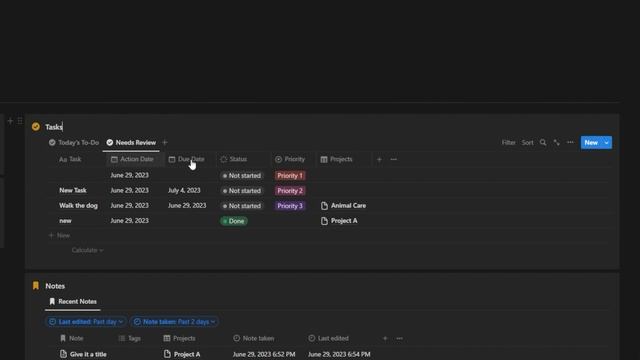Select the Recent Notes view tab
Image resolution: width=640 pixels, height=360 pixels.
[73, 301]
